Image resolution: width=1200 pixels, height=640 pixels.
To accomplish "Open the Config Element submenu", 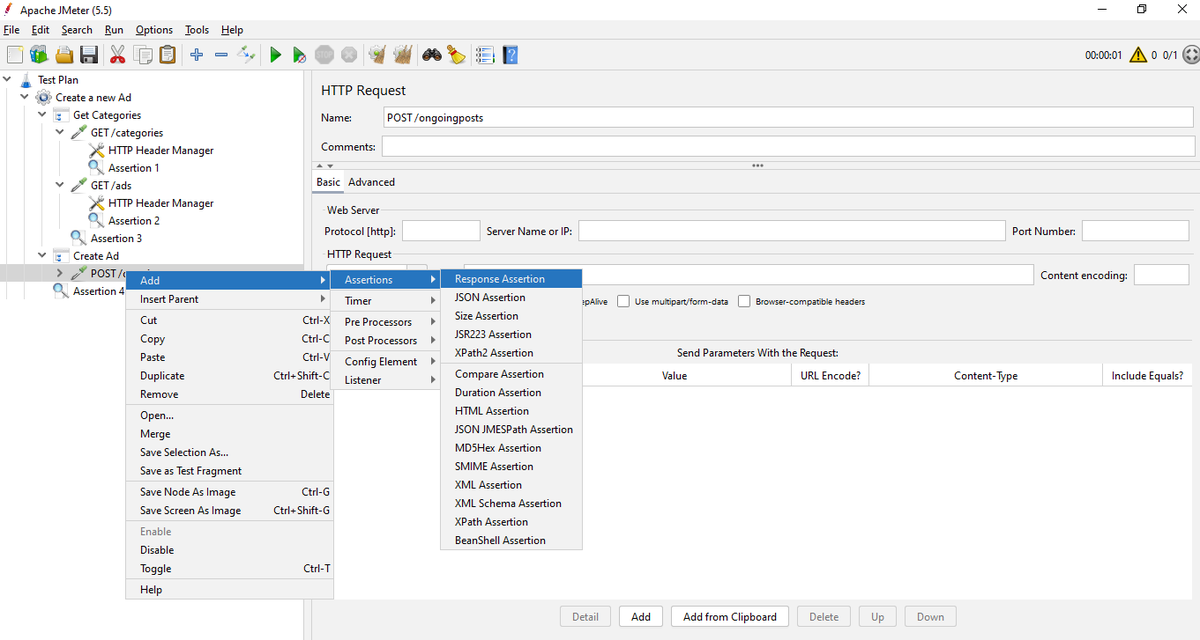I will pyautogui.click(x=386, y=361).
